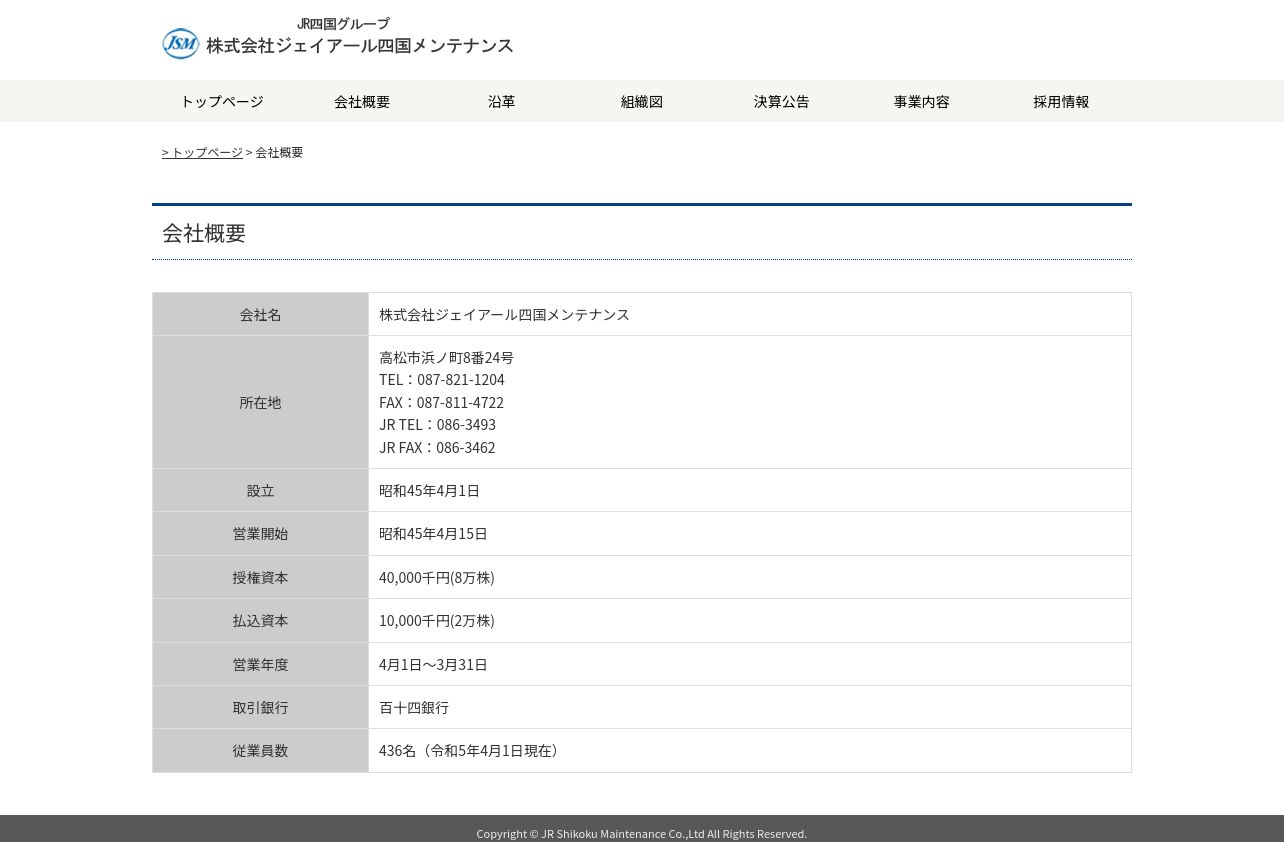Open the 会社概要 menu item
1284x842 pixels.
(362, 101)
